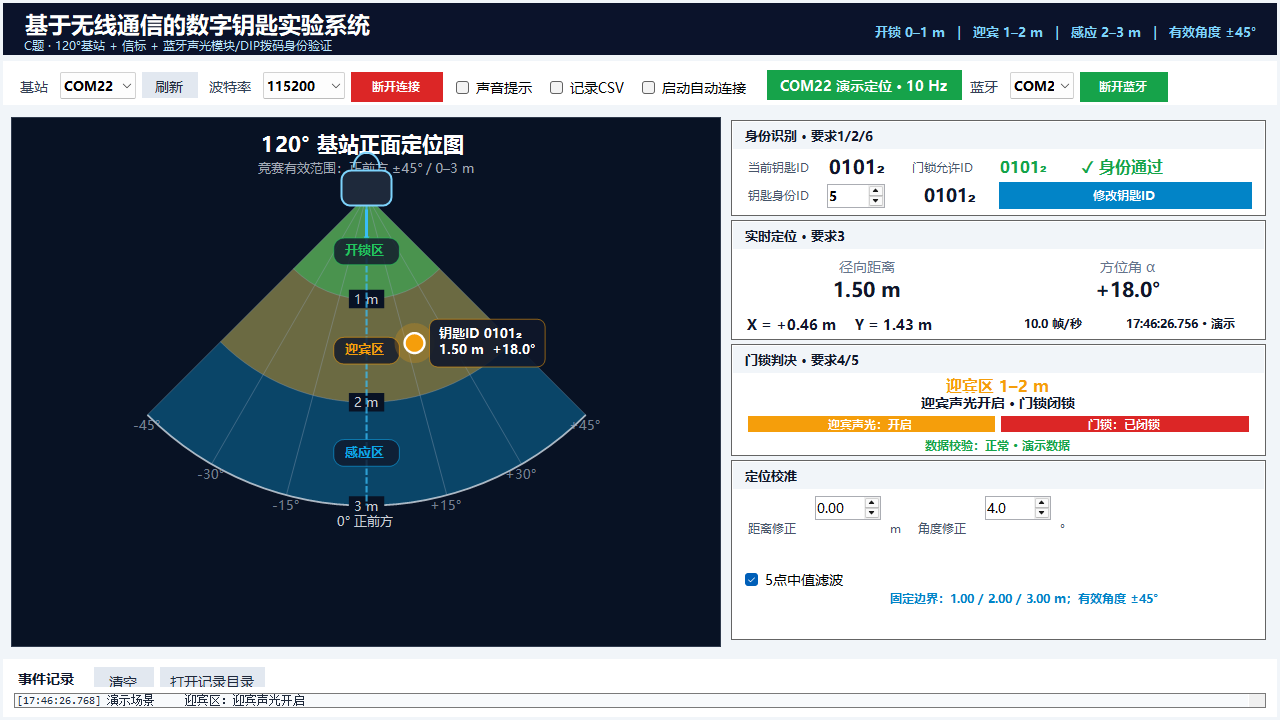This screenshot has height=720, width=1280.
Task: Click the X = +0.46 m coordinate
Action: click(791, 325)
